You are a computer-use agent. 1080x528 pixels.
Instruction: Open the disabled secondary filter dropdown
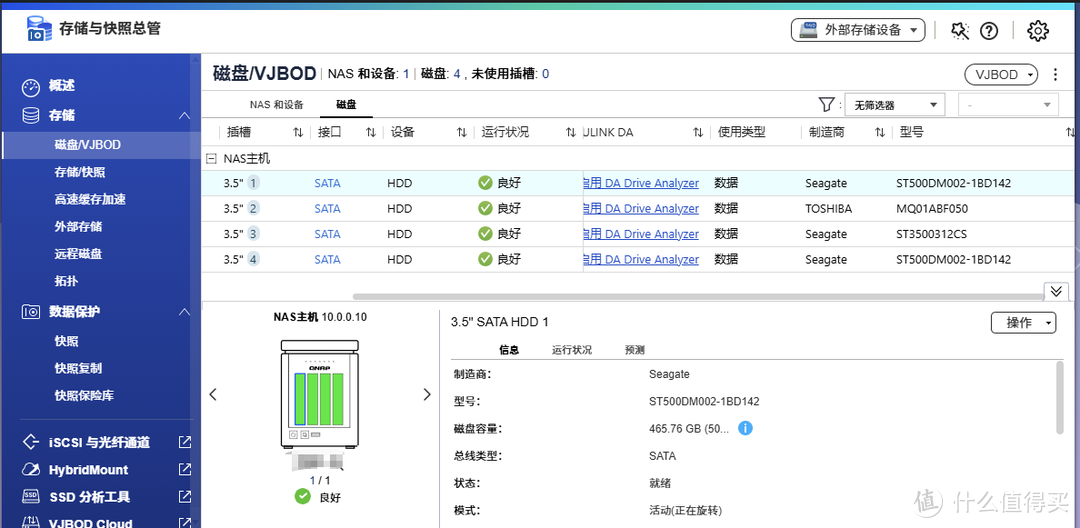coord(1008,105)
